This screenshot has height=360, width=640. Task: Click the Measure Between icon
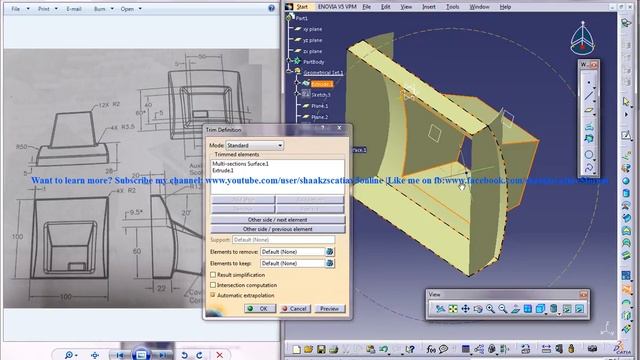click(546, 349)
